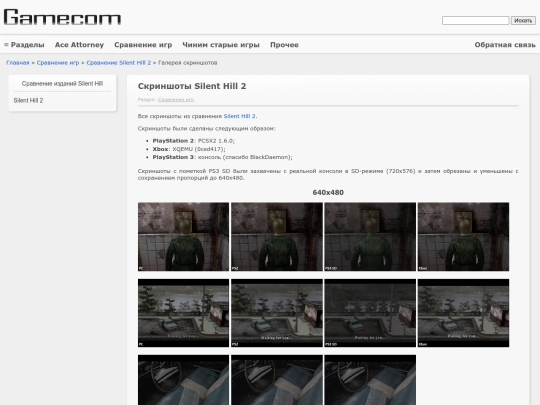Click the Сравнение изданий Silent Hill sidebar heading
Image resolution: width=540 pixels, height=405 pixels.
pyautogui.click(x=62, y=84)
